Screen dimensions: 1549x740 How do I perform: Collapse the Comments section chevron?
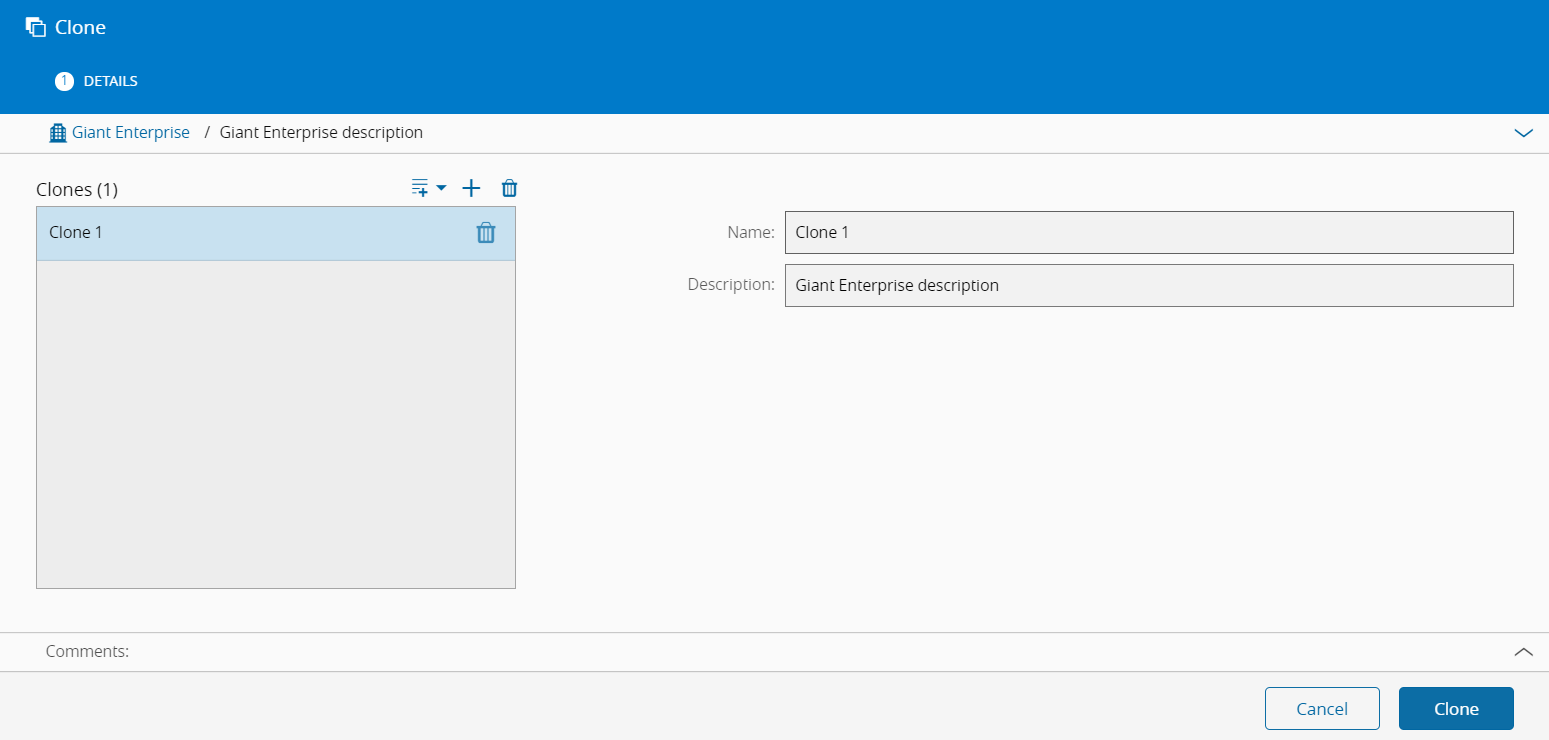[1523, 651]
